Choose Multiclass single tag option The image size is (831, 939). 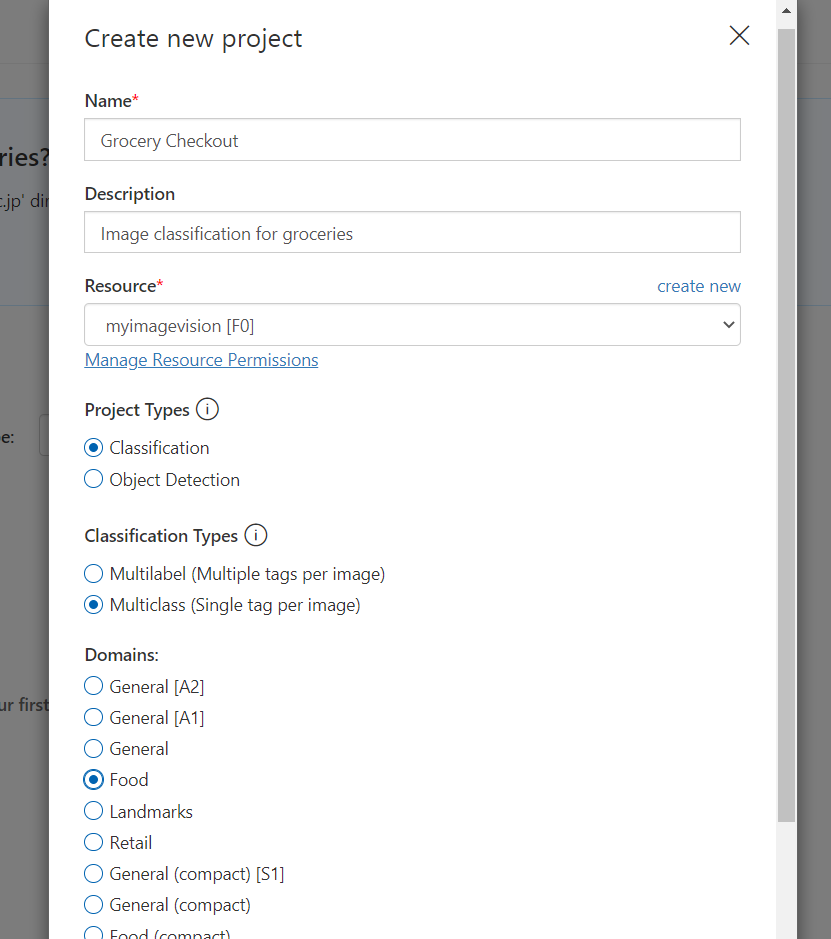(x=93, y=605)
